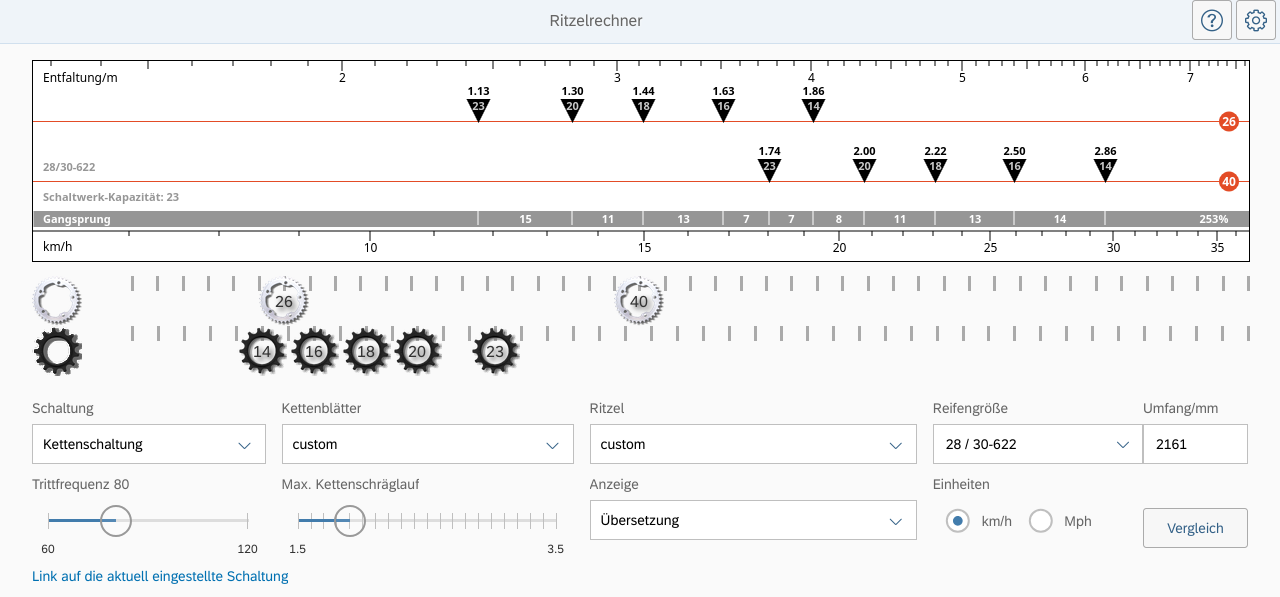Image resolution: width=1280 pixels, height=597 pixels.
Task: Click the empty black sprocket source icon
Action: (x=58, y=352)
